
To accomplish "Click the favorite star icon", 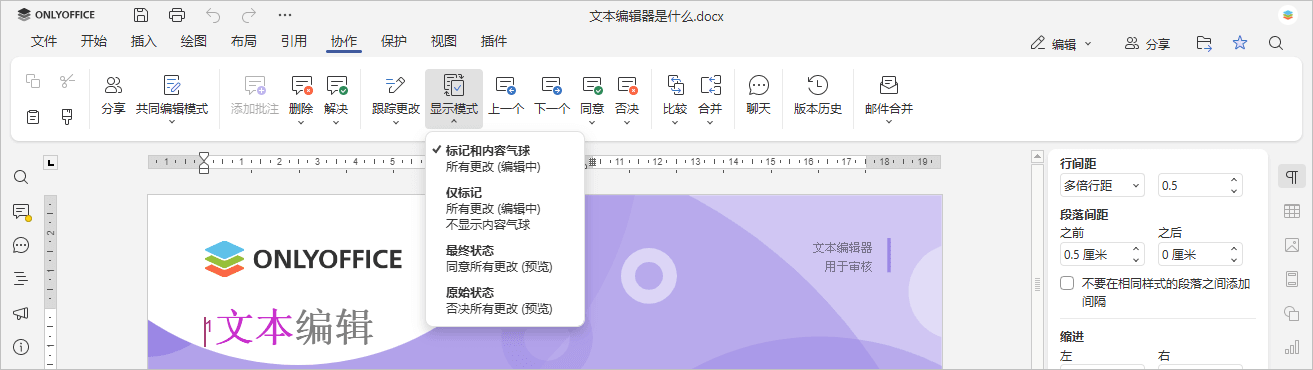I will click(1240, 43).
